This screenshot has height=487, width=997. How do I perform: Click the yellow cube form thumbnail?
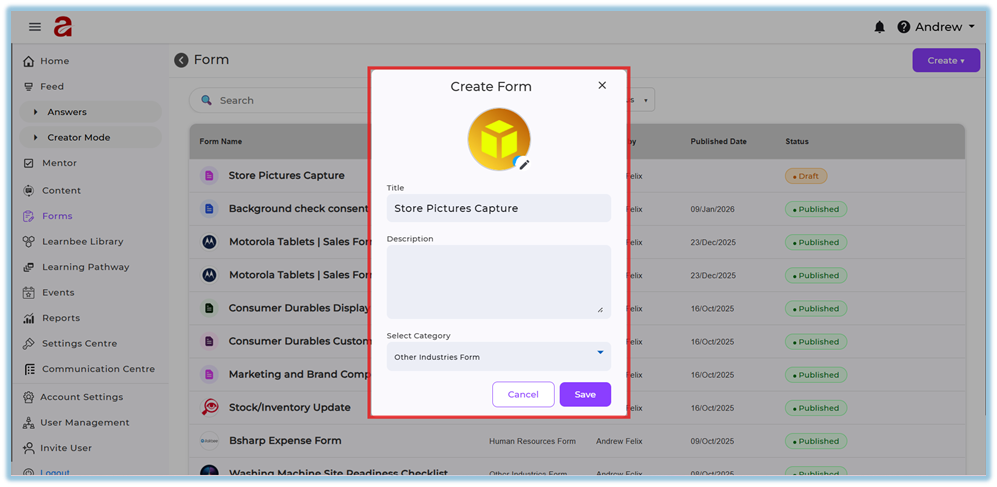498,139
